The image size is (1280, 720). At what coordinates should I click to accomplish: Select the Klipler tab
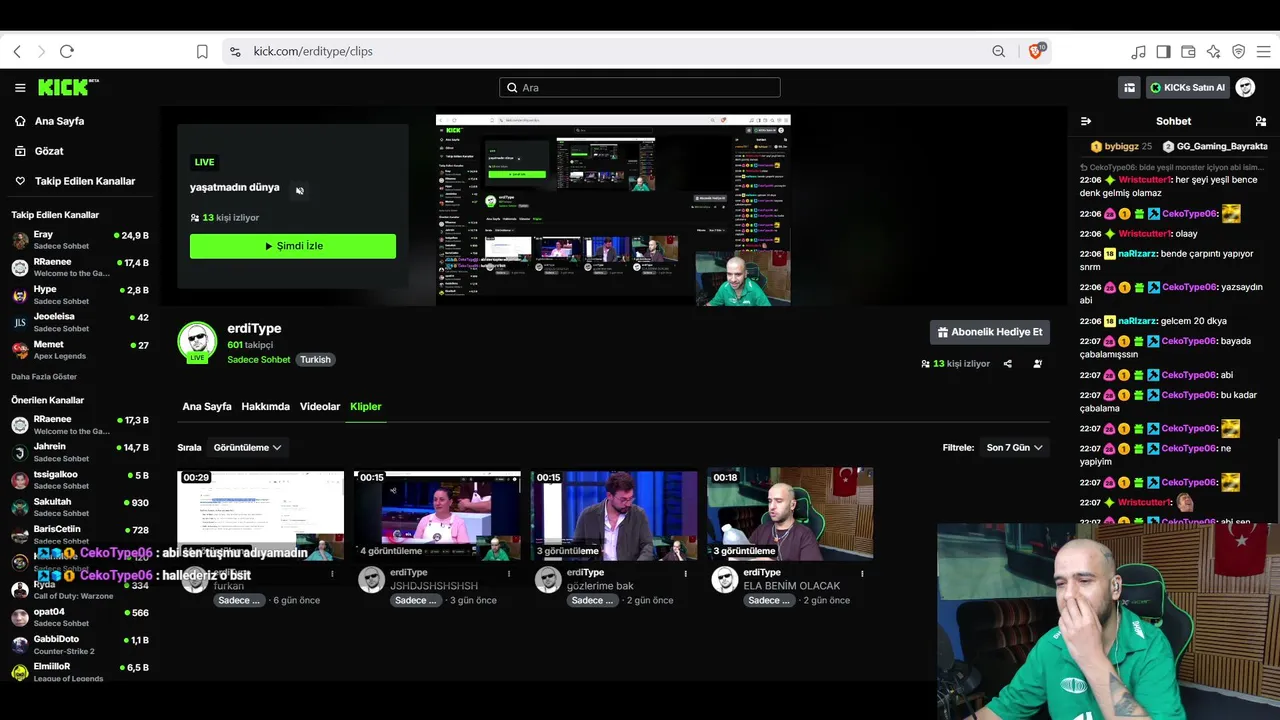tap(365, 407)
